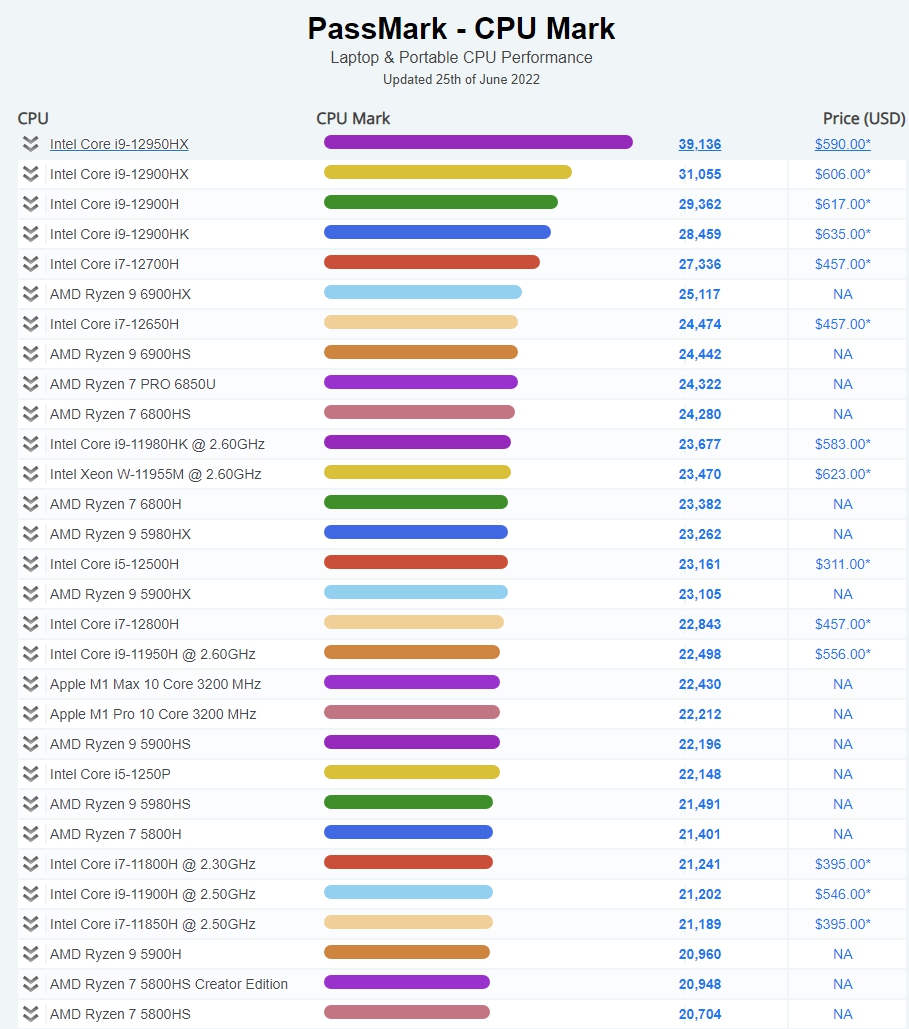
Task: Expand chevron for Intel Core i9-12900HK
Action: 30,234
